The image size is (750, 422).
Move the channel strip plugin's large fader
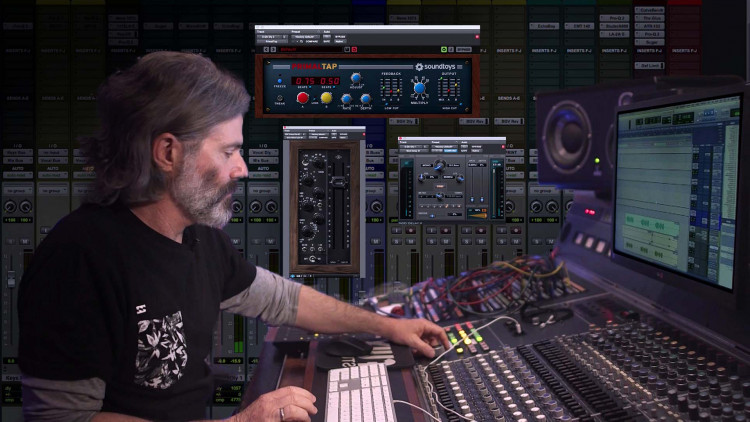(339, 182)
